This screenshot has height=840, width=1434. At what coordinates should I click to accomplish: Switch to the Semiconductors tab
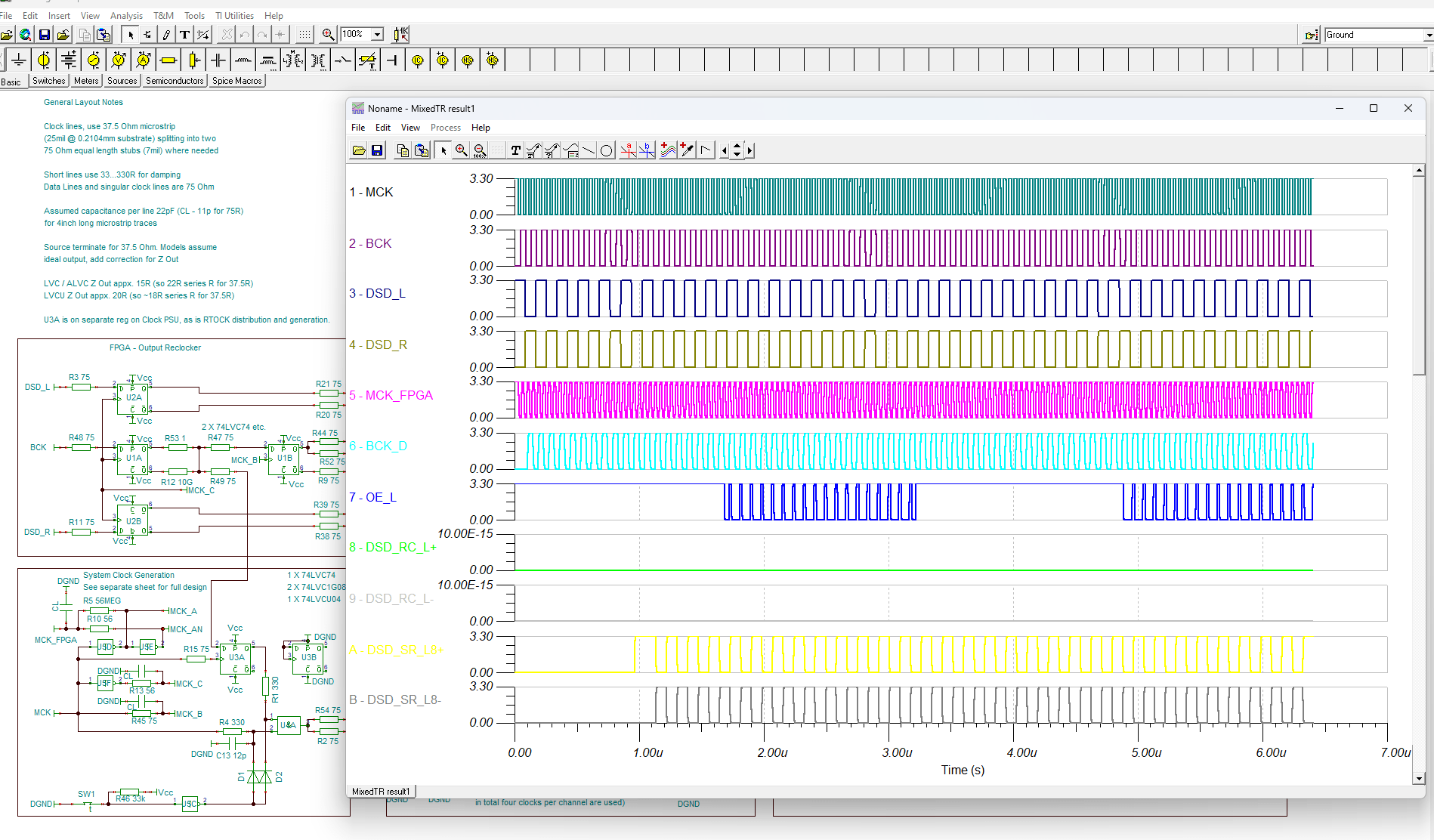point(175,81)
